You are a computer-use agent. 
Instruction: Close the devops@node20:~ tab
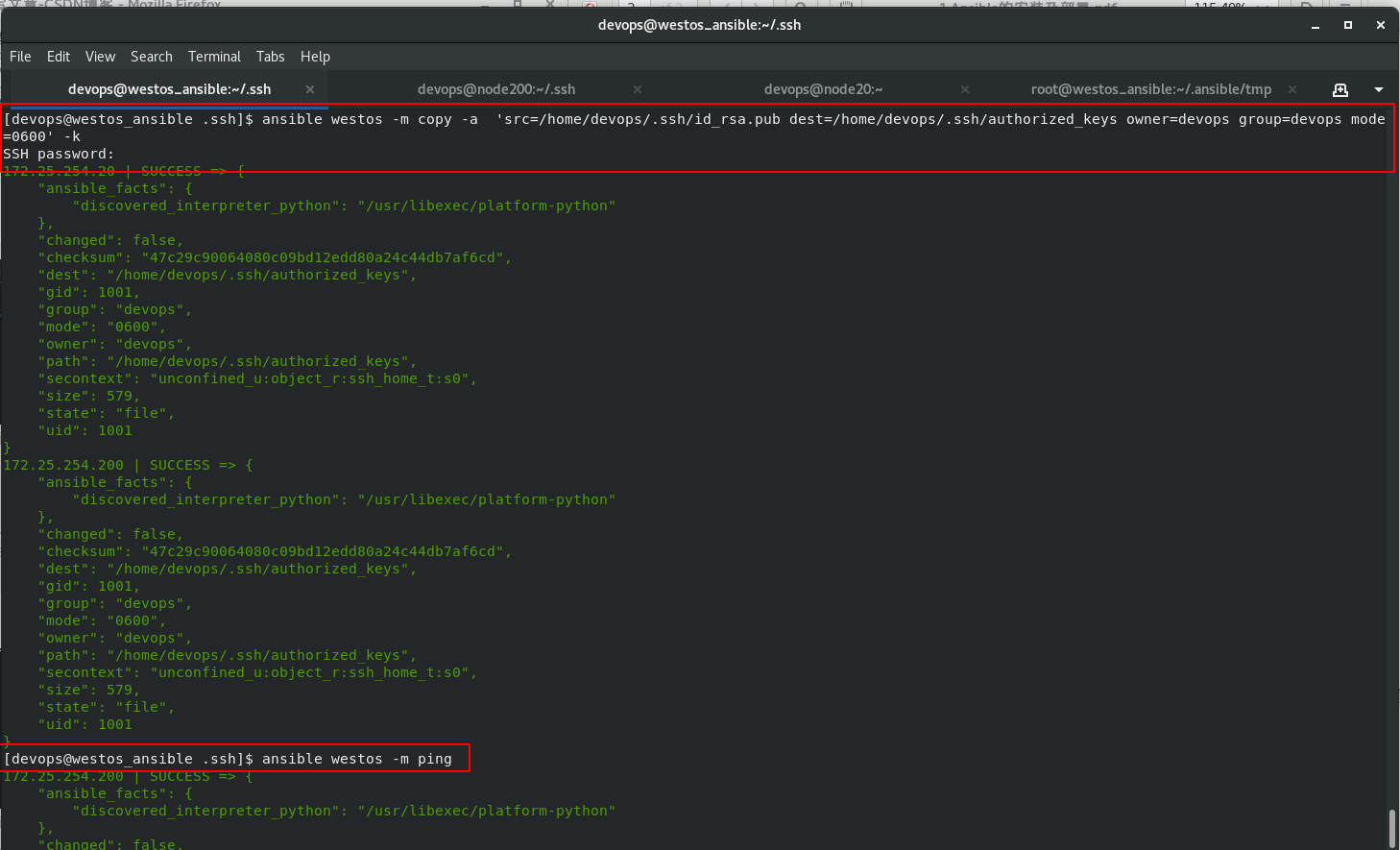pos(965,89)
